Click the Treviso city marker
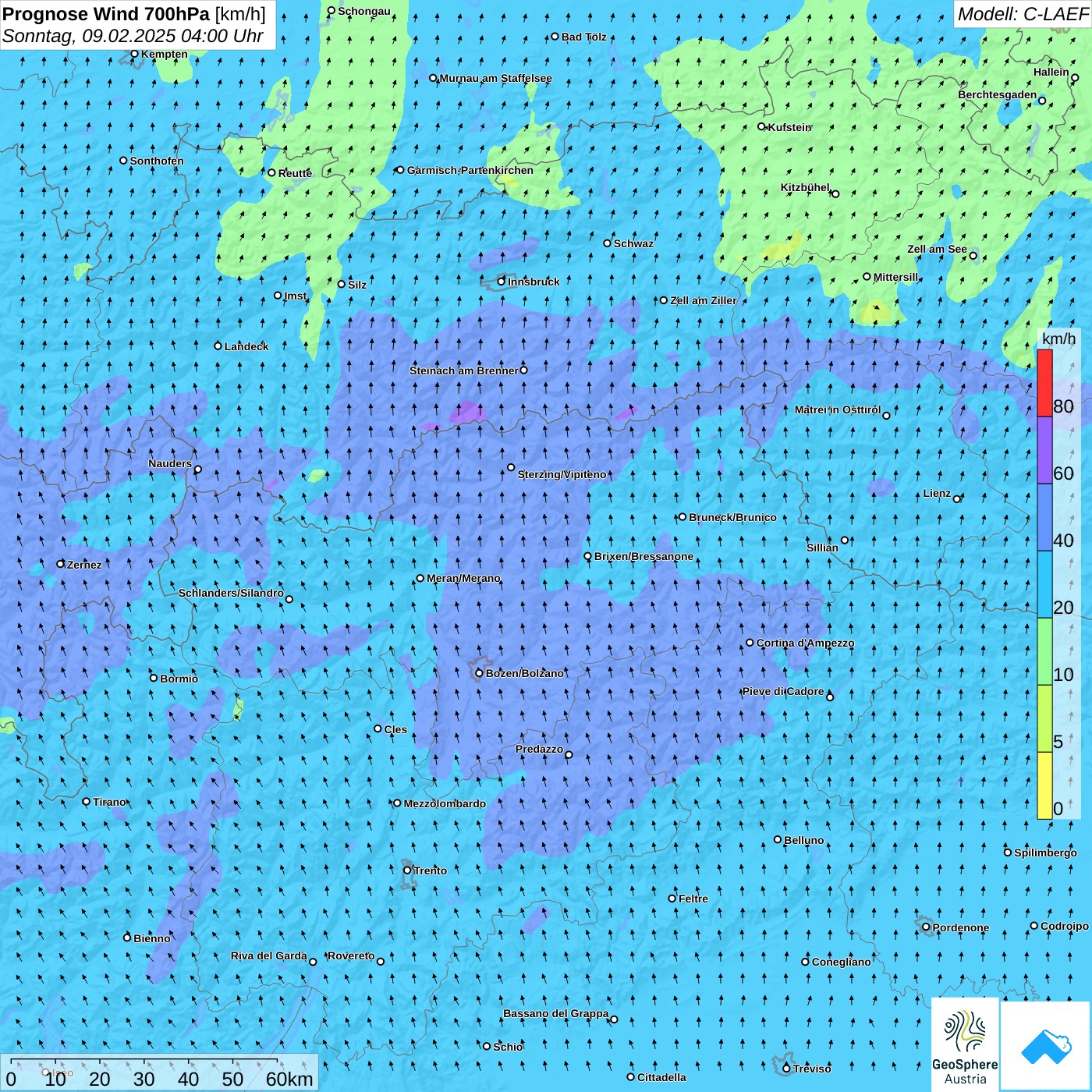Screen dimensions: 1092x1092 tap(786, 1068)
